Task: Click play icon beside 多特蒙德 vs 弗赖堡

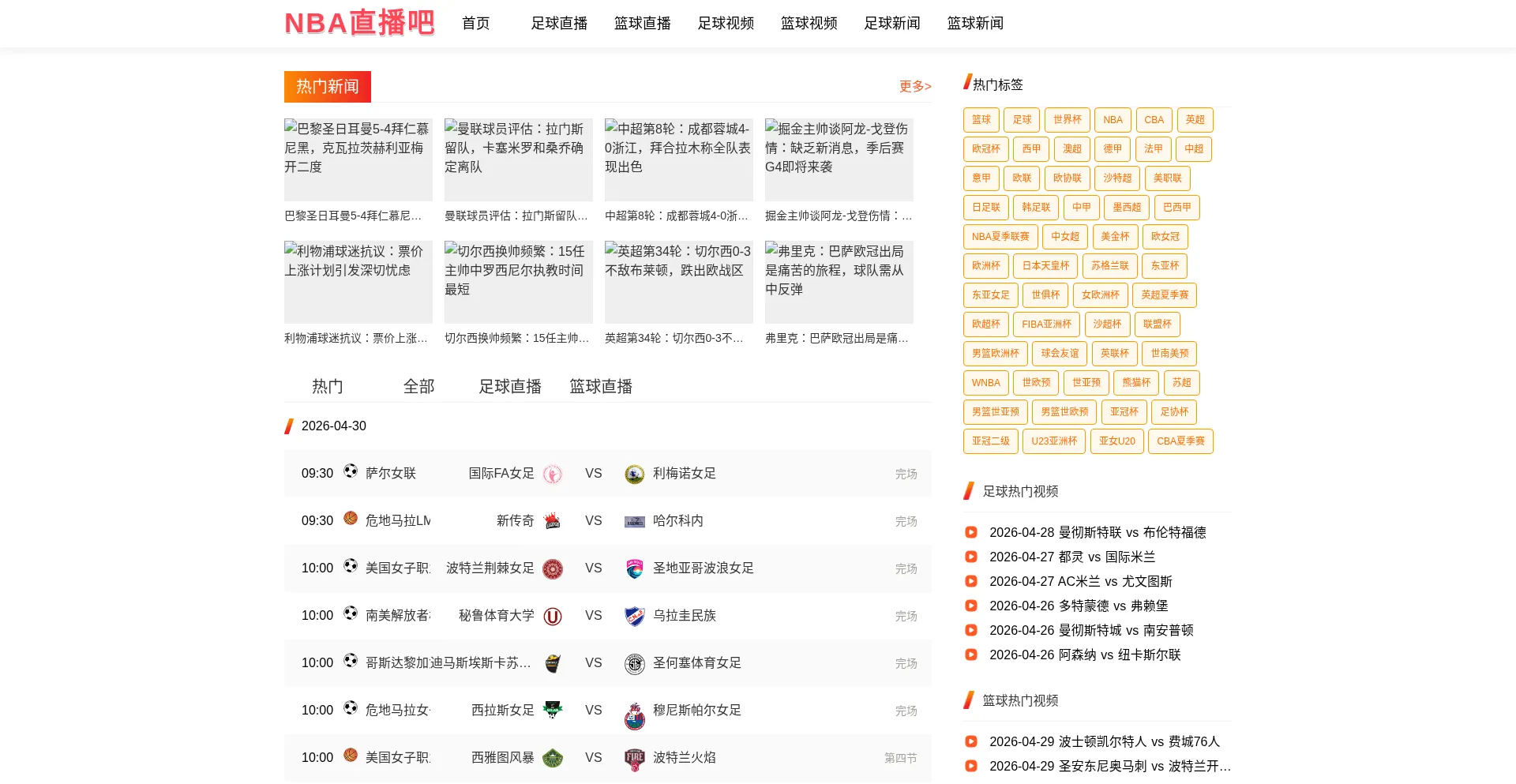Action: [x=971, y=606]
